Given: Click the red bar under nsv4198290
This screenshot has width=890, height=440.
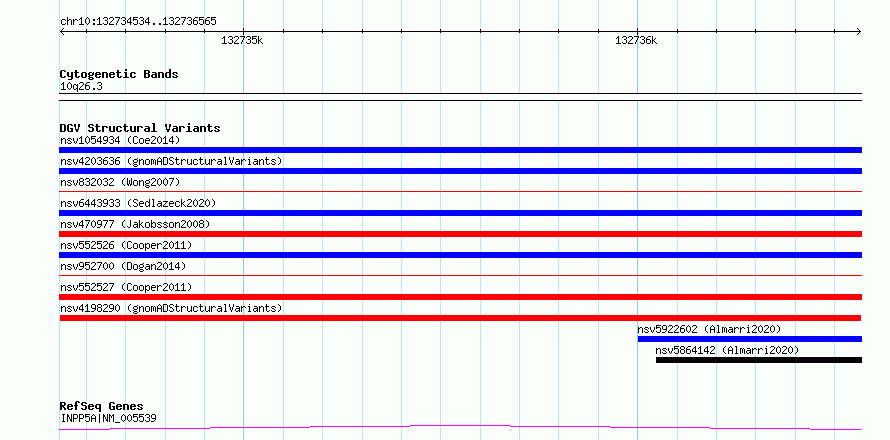Looking at the screenshot, I should pyautogui.click(x=460, y=318).
